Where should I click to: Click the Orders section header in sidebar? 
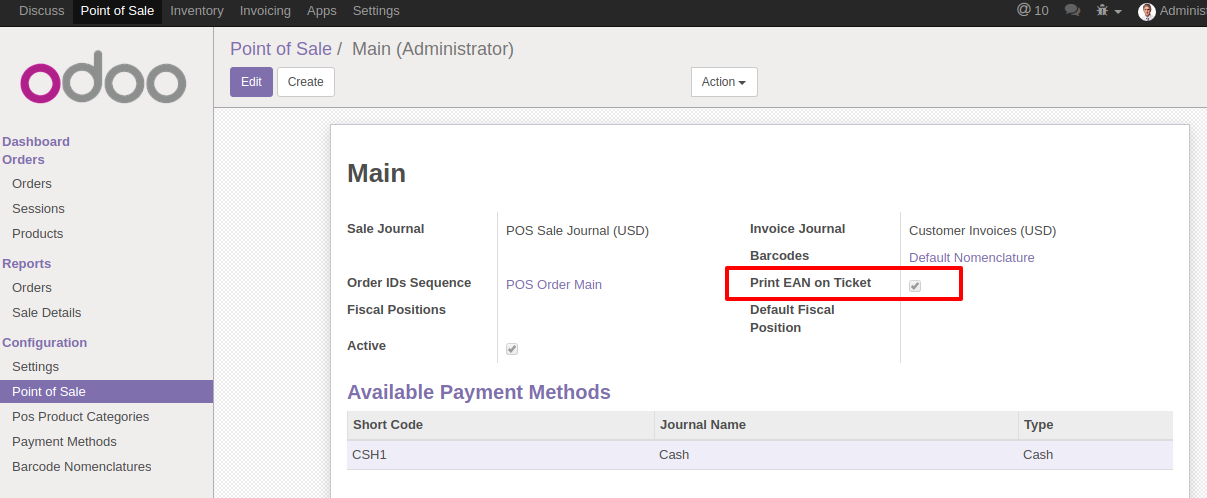(x=23, y=160)
